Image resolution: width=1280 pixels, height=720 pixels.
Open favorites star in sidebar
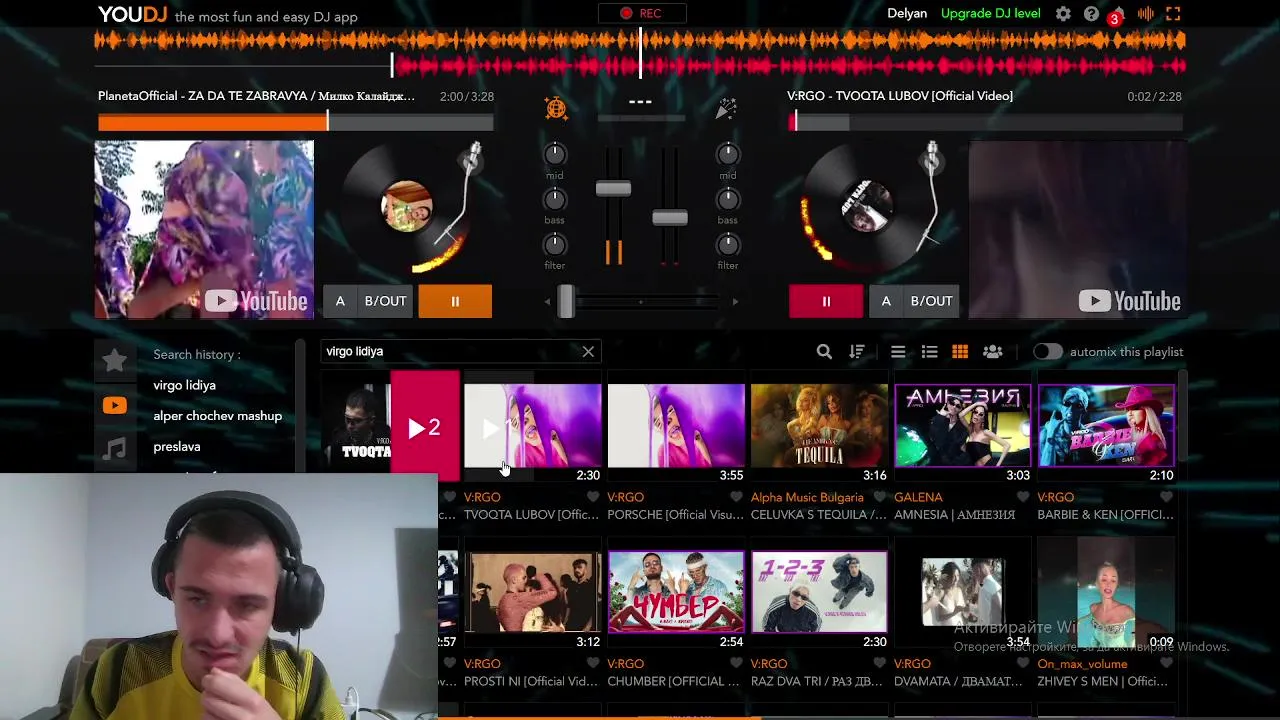tap(115, 360)
